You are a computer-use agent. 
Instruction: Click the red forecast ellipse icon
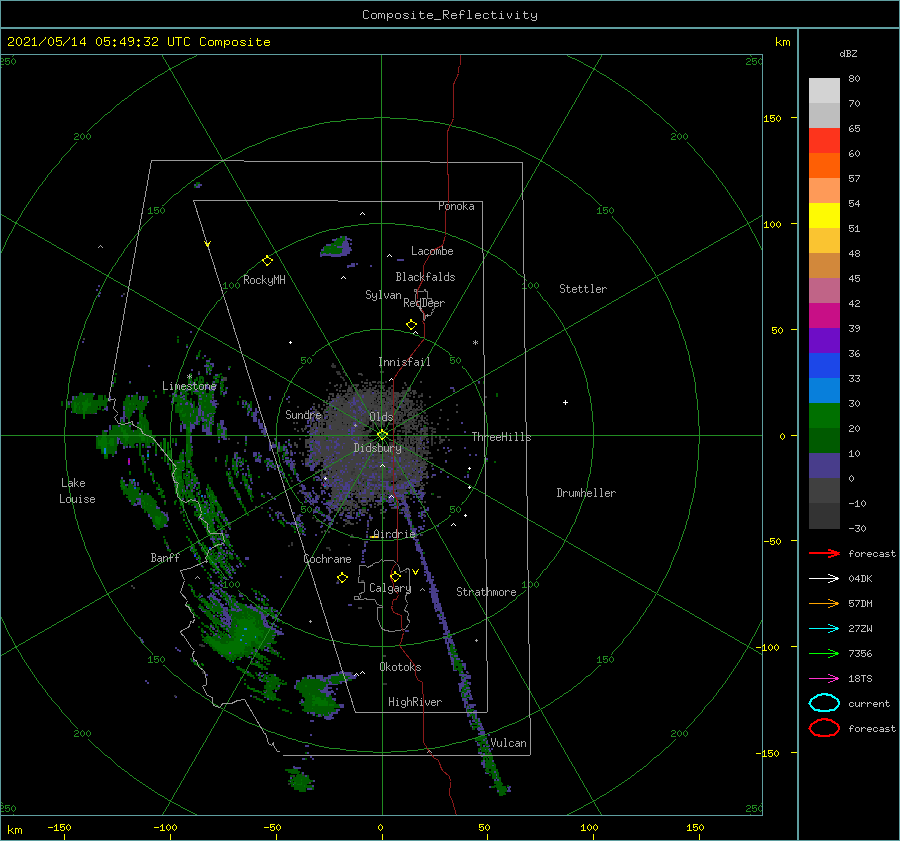tap(824, 728)
